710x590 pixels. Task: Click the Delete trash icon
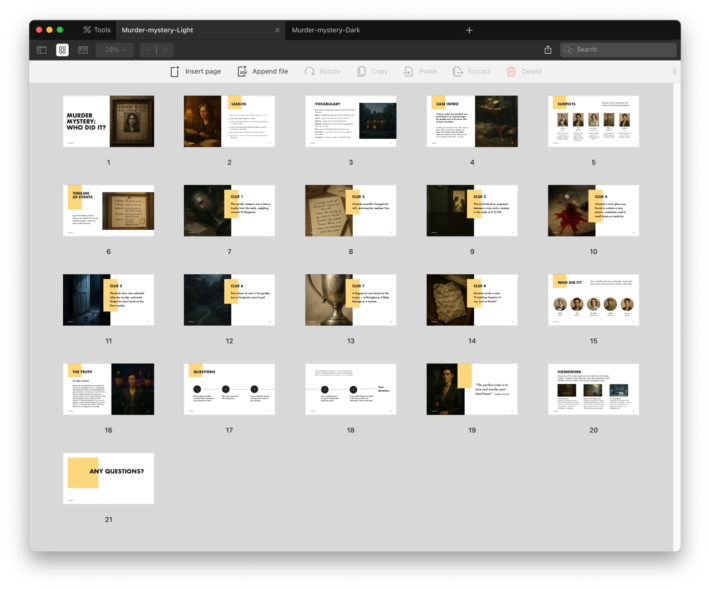(512, 72)
